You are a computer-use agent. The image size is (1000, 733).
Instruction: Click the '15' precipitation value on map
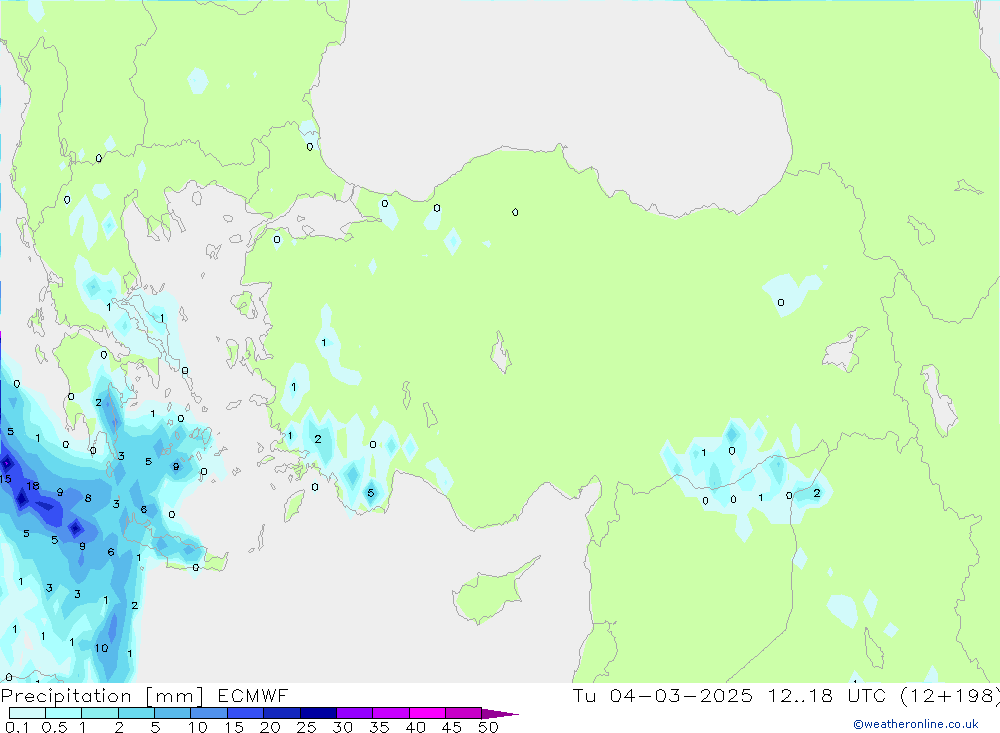(x=6, y=478)
